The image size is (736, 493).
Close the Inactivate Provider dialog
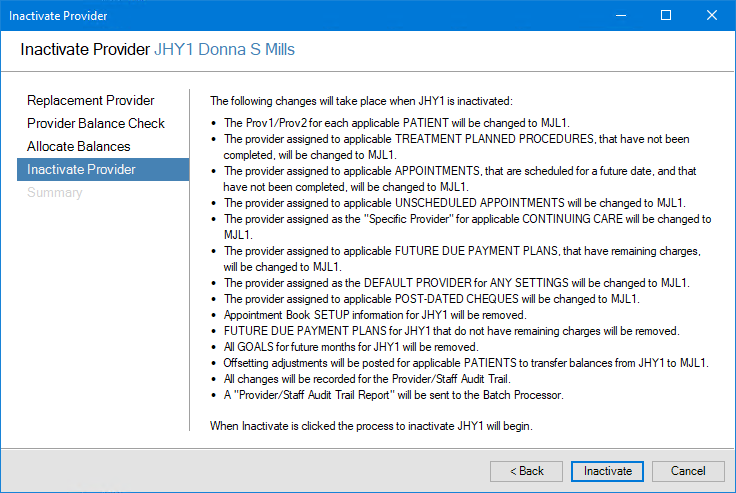[x=712, y=15]
